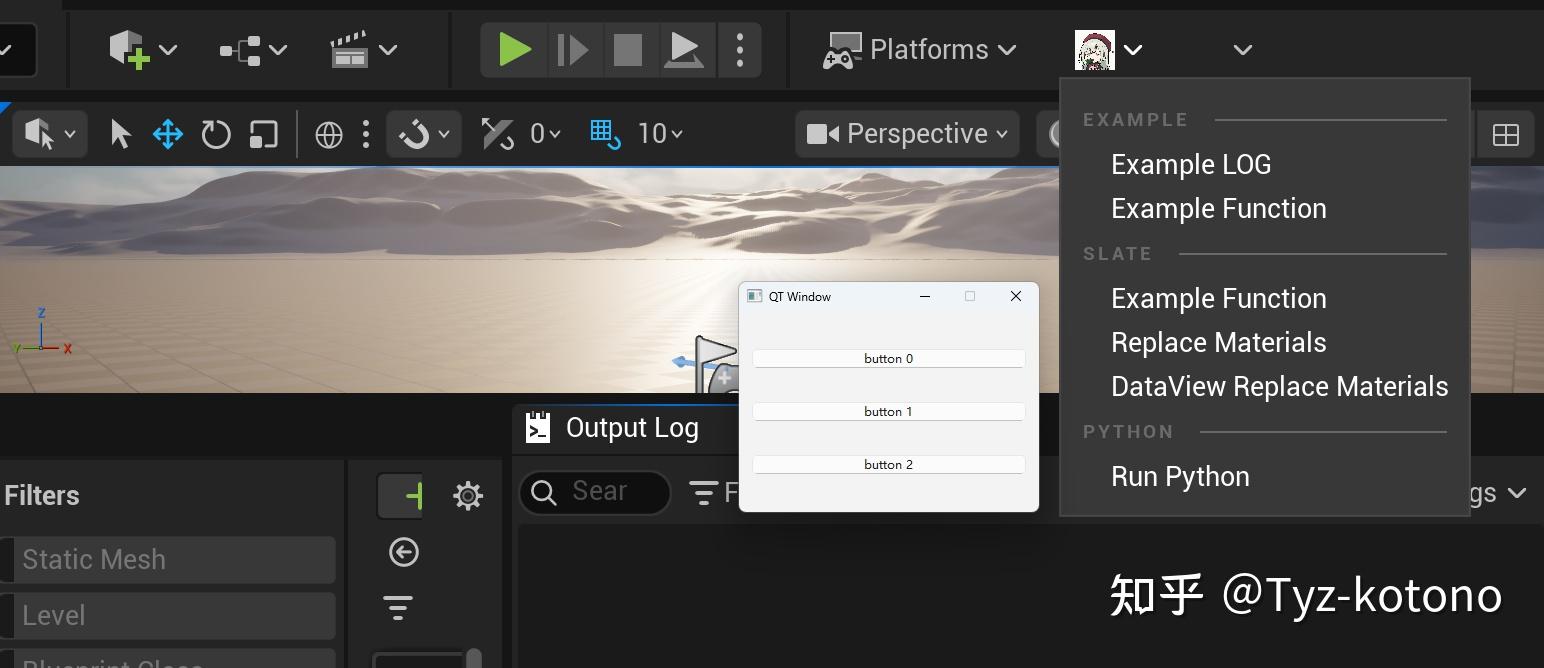Image resolution: width=1544 pixels, height=668 pixels.
Task: Select the Rotate tool
Action: (216, 133)
